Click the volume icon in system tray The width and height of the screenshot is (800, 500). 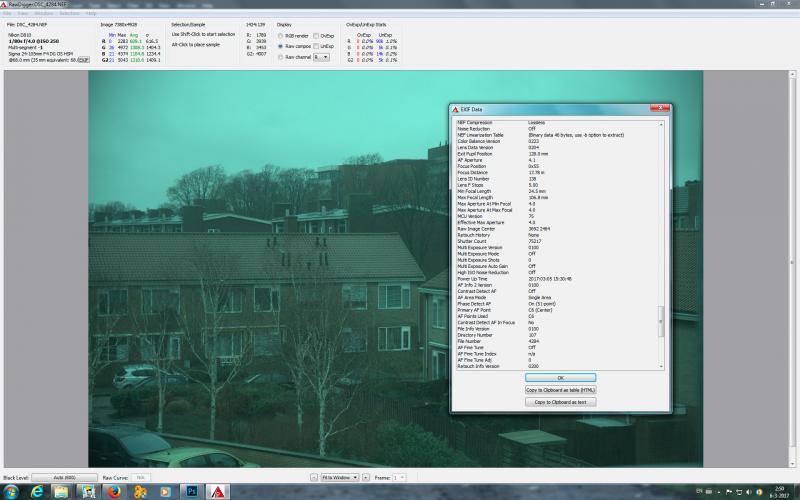(x=748, y=492)
